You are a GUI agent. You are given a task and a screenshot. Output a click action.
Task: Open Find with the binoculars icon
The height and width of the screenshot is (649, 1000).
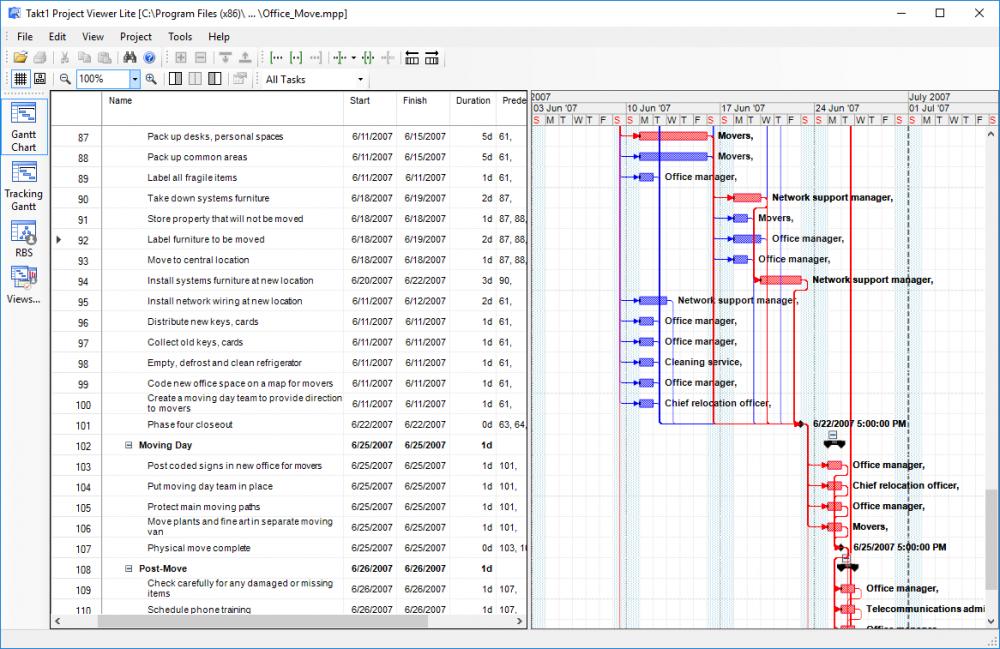(x=129, y=56)
